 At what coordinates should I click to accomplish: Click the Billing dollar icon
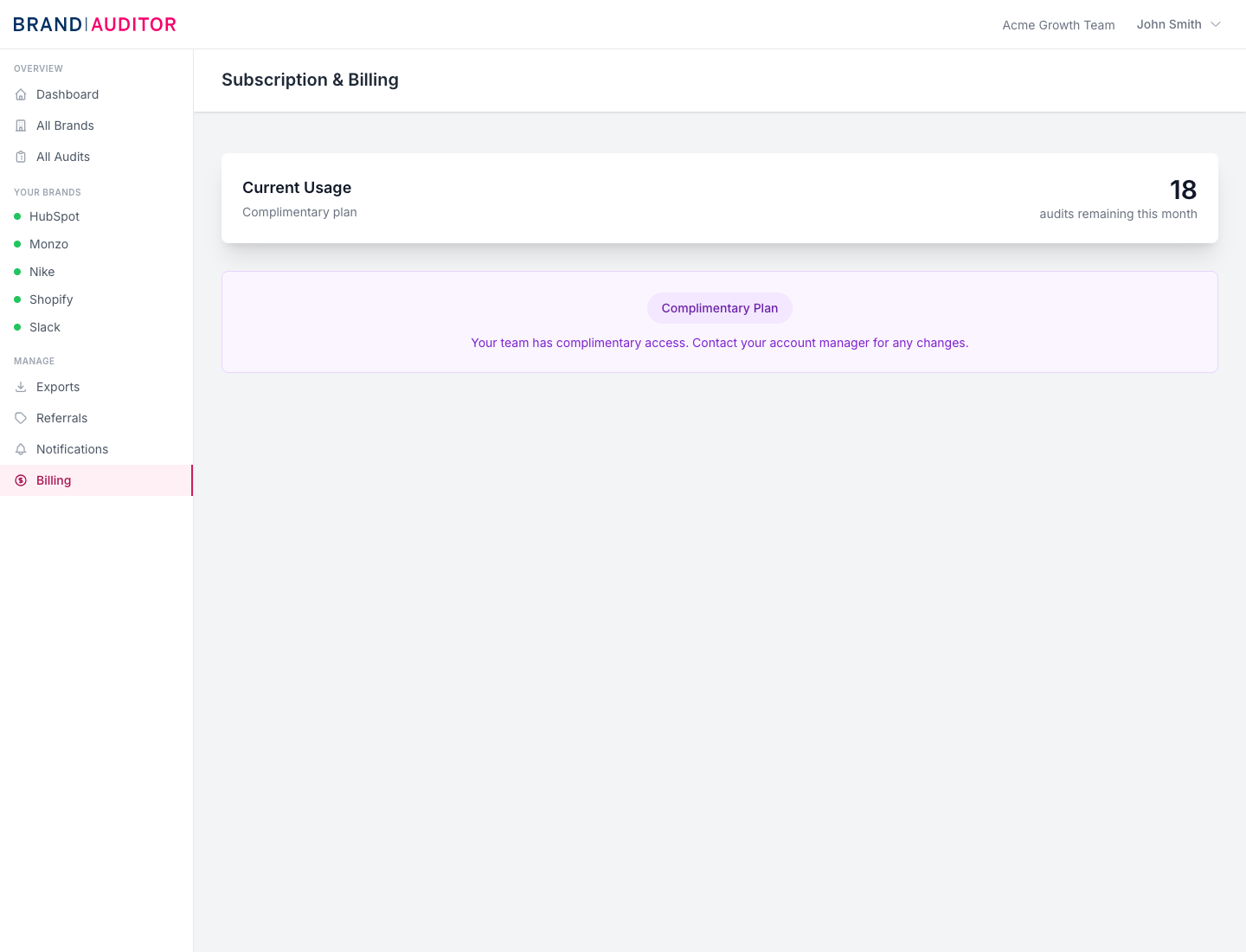coord(21,480)
